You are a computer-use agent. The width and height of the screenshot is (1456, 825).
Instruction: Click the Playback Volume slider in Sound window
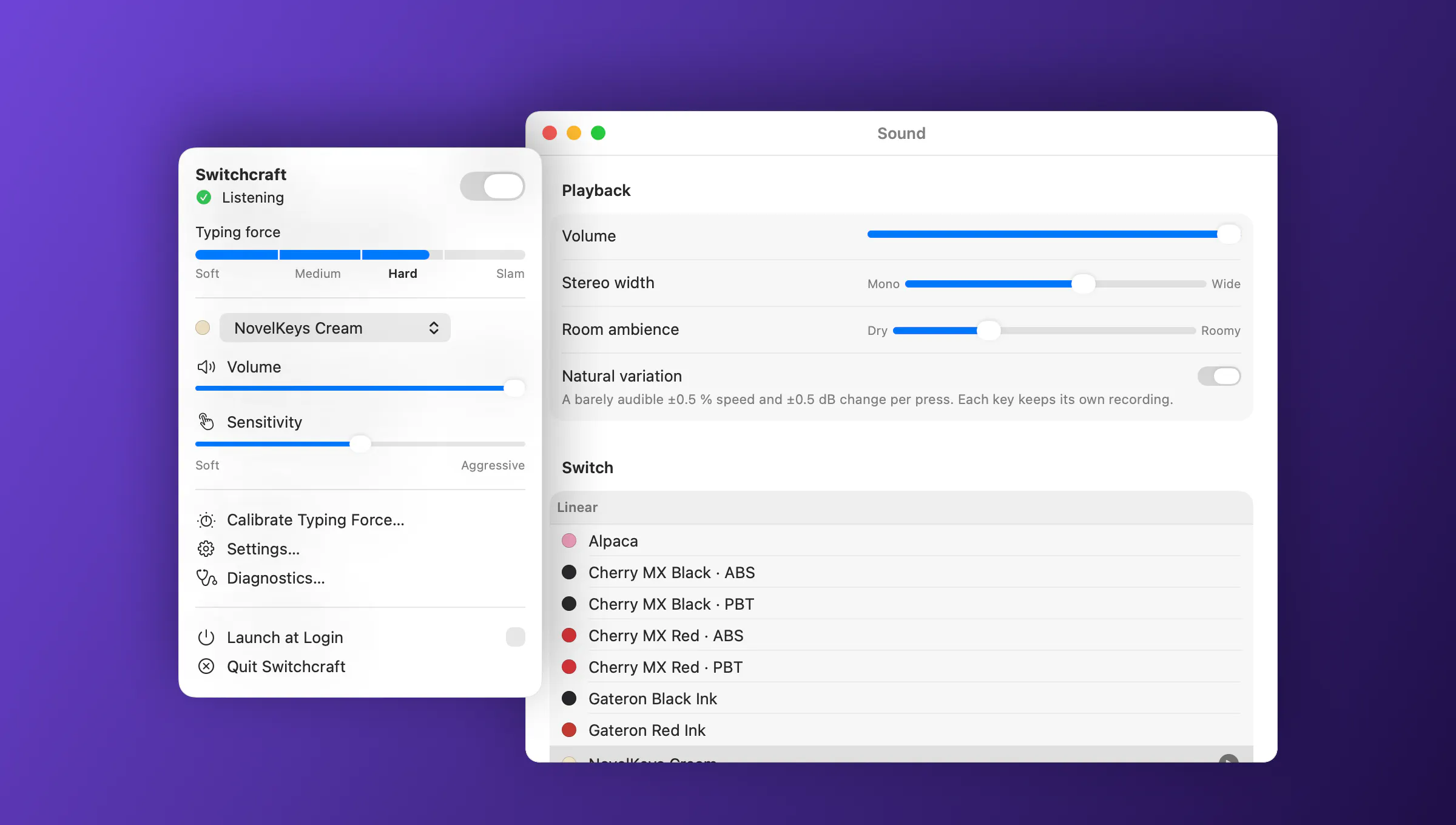[1054, 234]
